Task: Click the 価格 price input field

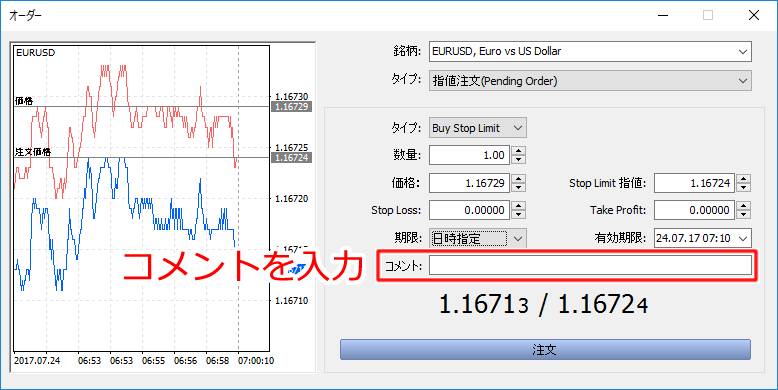Action: tap(469, 183)
